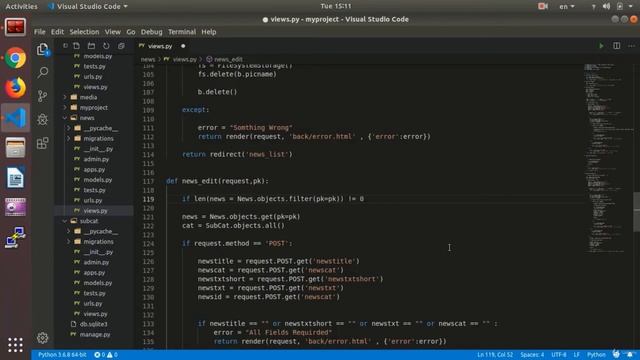Screen dimensions: 640x360
Task: Open manage.py in the explorer
Action: 95,334
